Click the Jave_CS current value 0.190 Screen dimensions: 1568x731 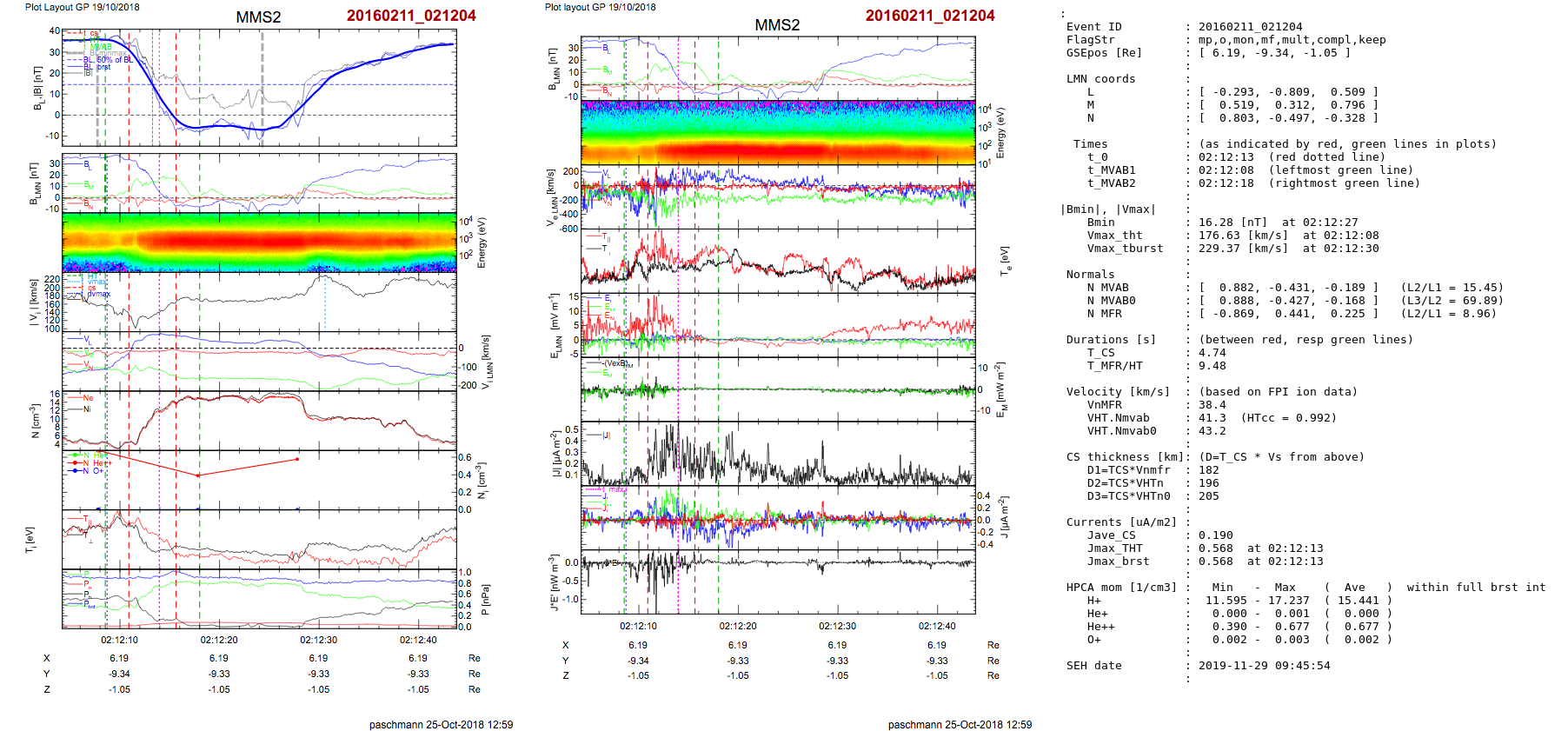click(1216, 535)
